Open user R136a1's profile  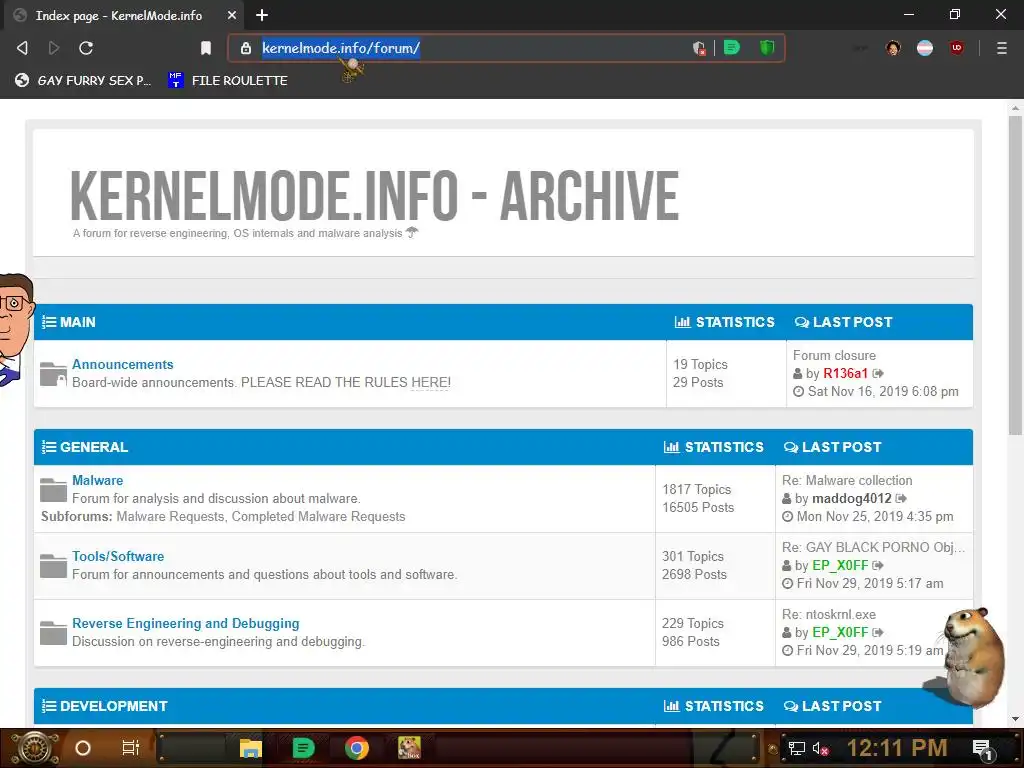845,373
